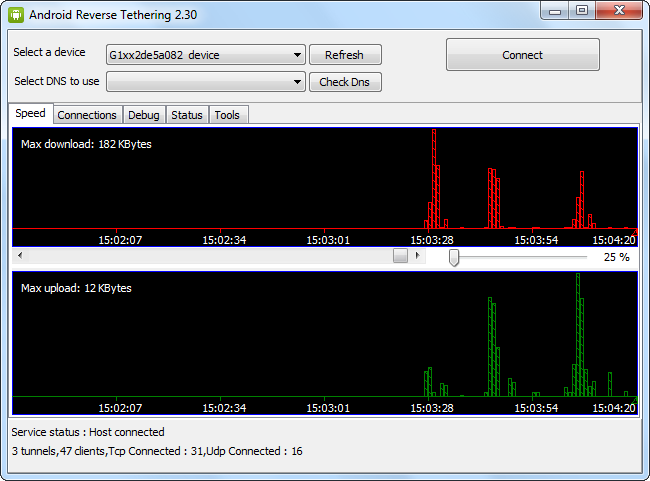The width and height of the screenshot is (650, 481).
Task: Click the zoom slider handle
Action: coord(454,257)
